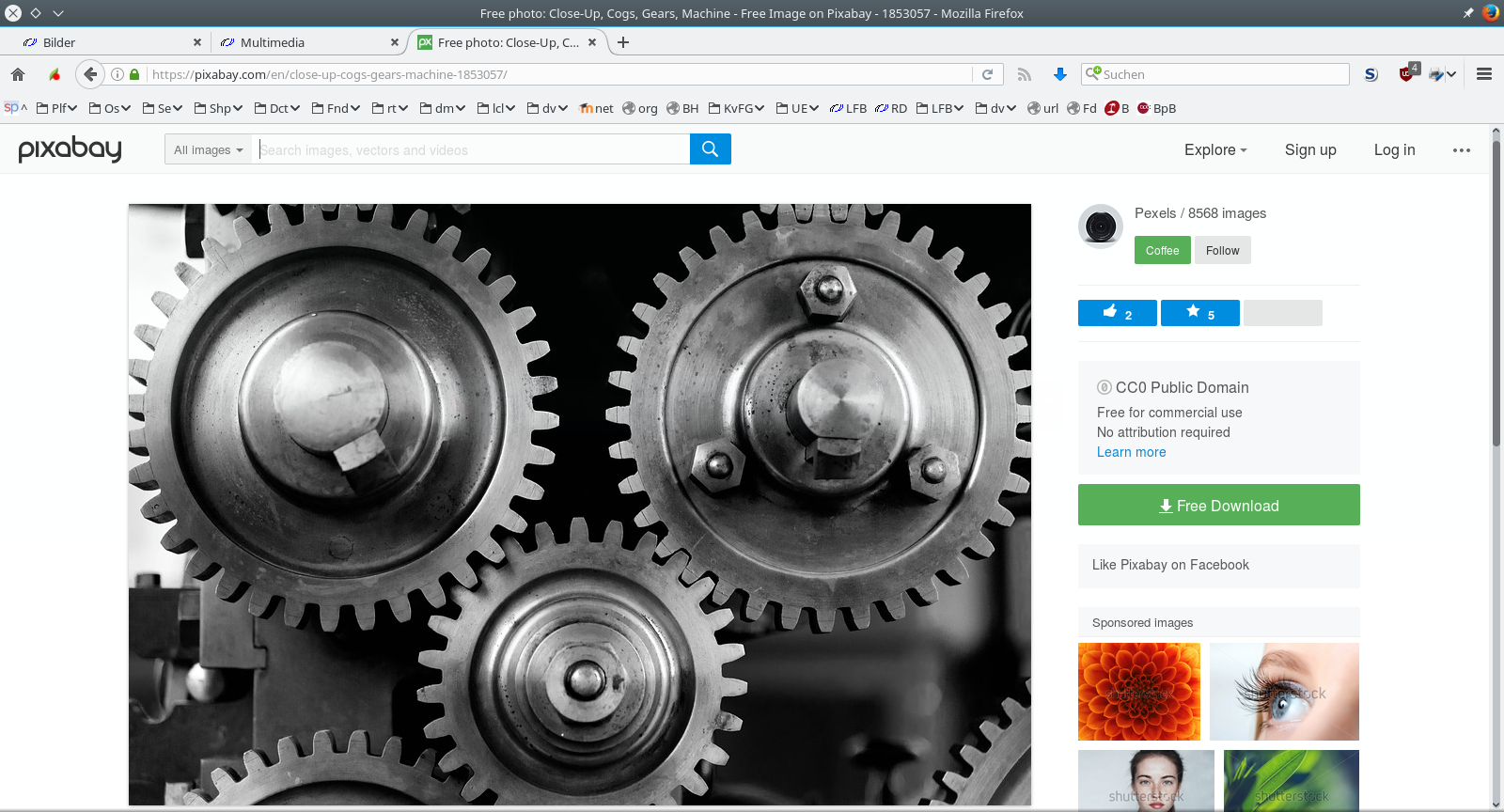Click the browser back arrow button

89,74
